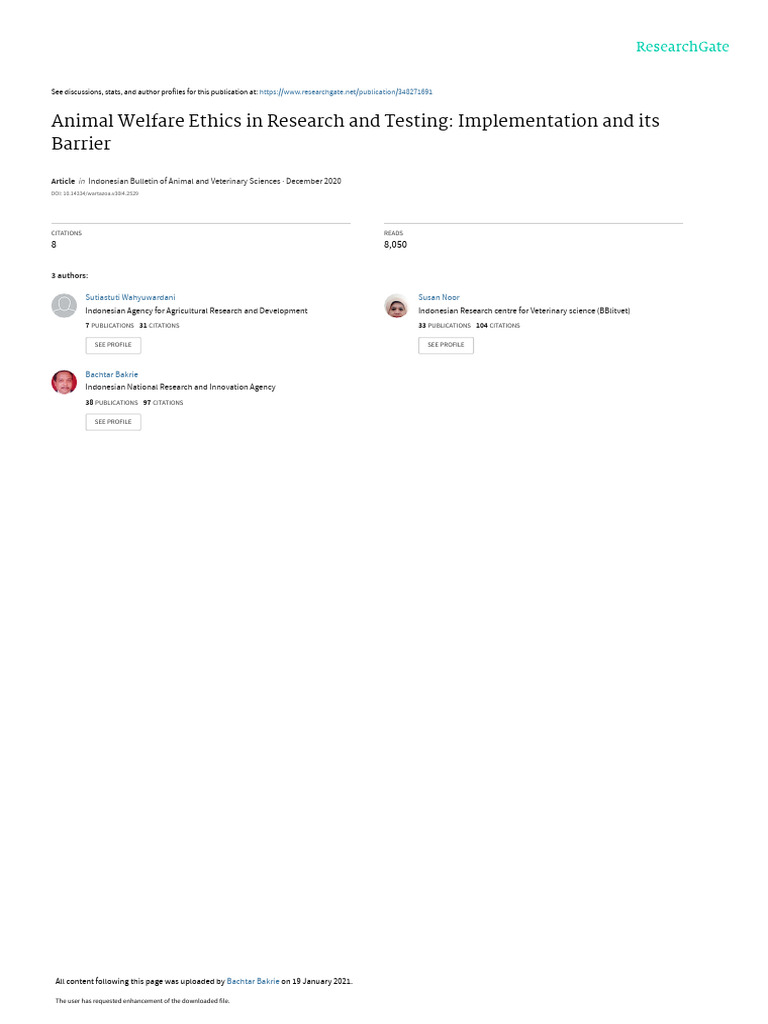Open Bachtar Bakrie author name link
Image resolution: width=768 pixels, height=1024 pixels.
112,374
